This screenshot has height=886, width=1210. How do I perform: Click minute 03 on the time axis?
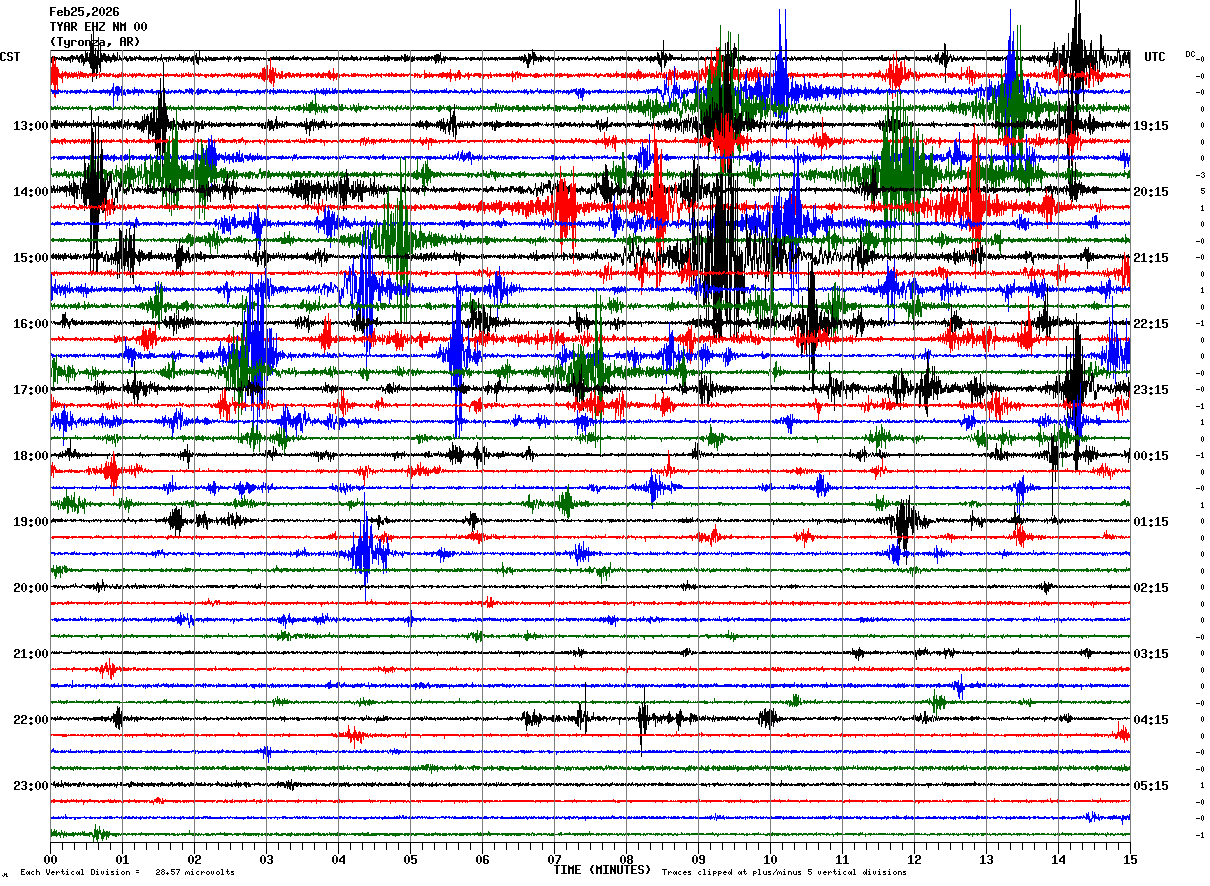[x=267, y=859]
